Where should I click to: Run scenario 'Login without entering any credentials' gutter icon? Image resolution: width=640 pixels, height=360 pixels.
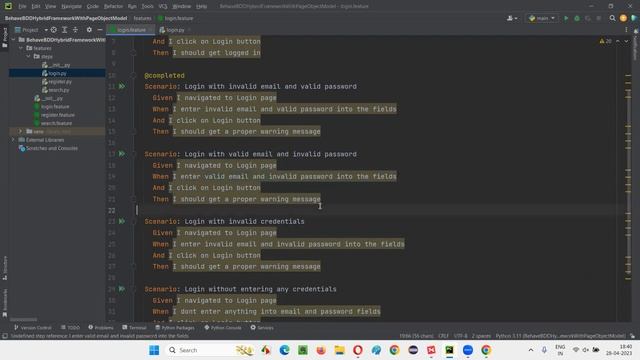pos(122,289)
